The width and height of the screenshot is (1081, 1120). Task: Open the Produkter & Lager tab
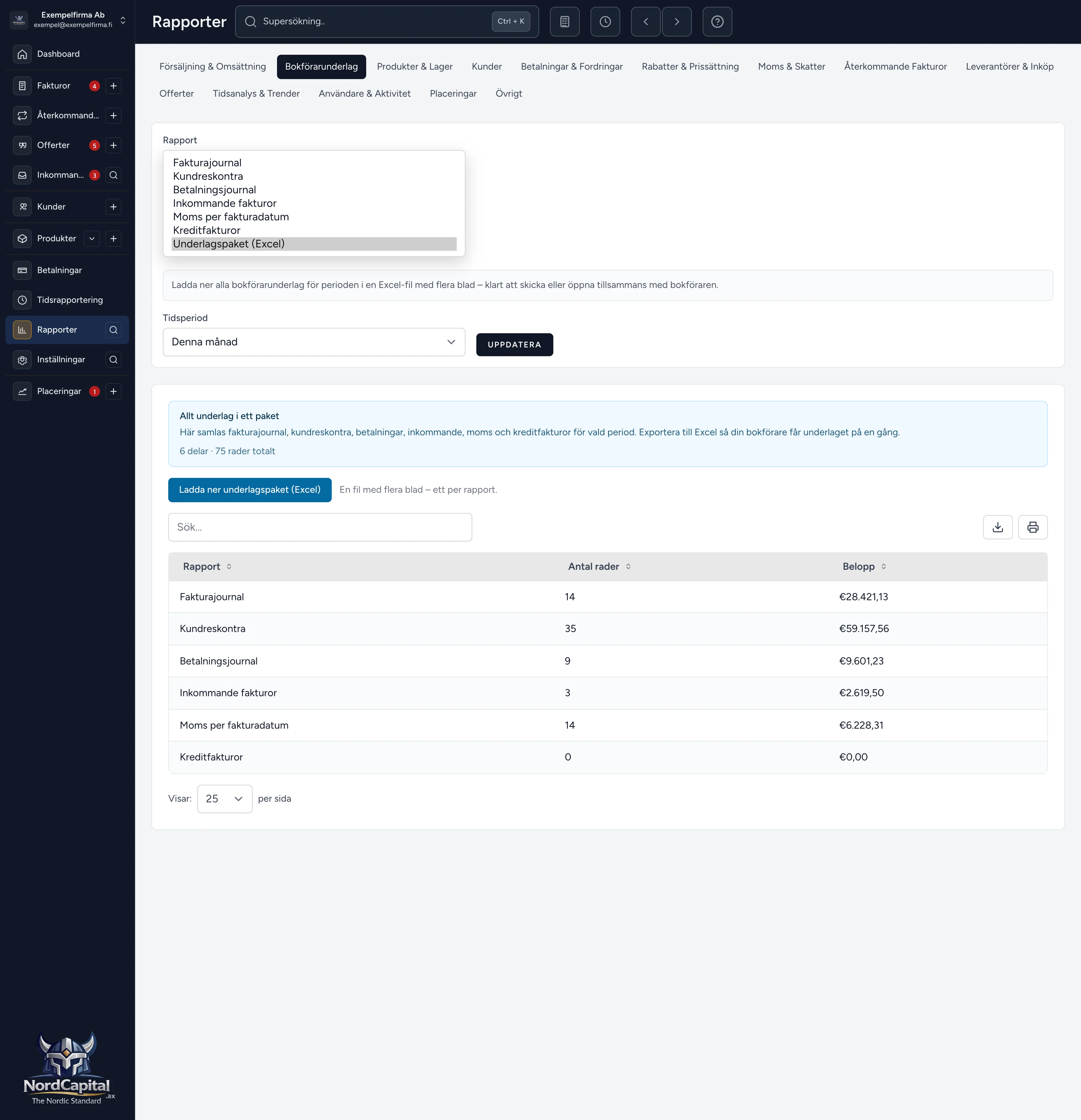point(414,67)
